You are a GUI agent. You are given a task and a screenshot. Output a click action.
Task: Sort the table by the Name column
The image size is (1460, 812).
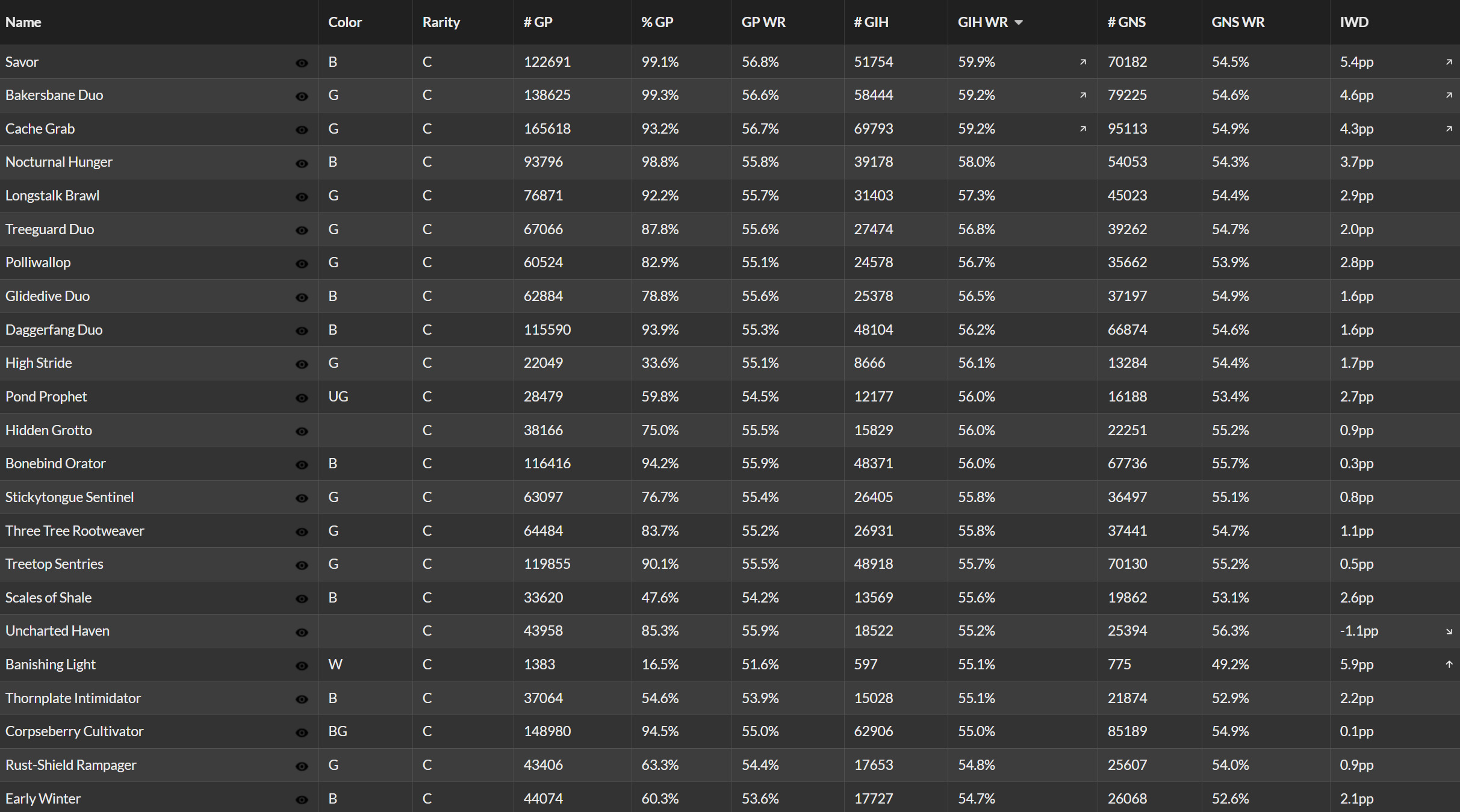click(x=23, y=22)
